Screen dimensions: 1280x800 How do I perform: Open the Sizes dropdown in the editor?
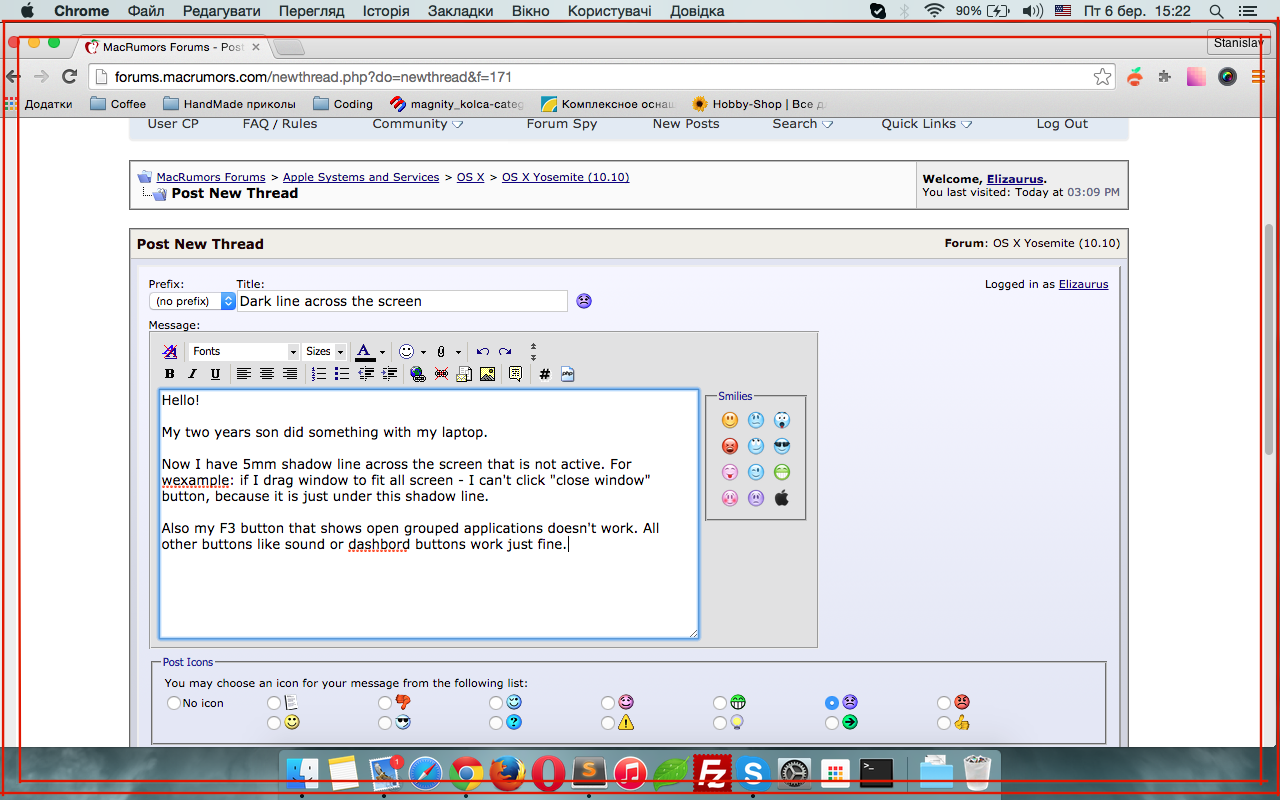pos(325,351)
